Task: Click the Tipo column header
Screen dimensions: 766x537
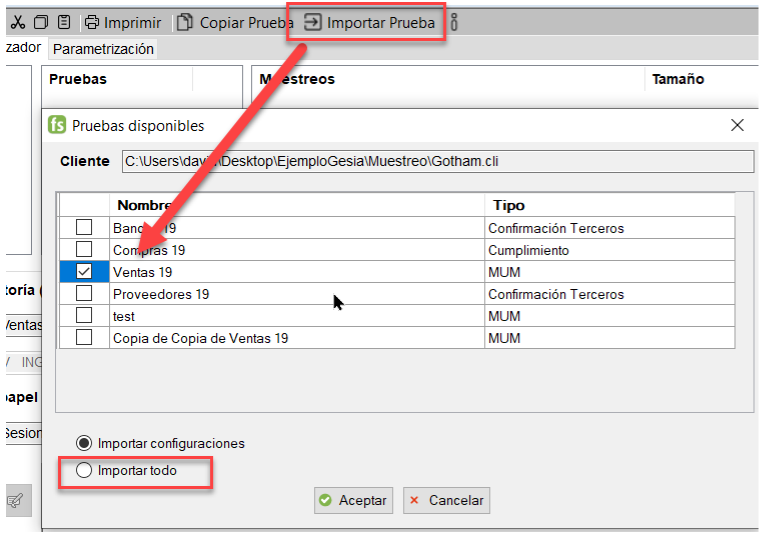Action: 610,205
